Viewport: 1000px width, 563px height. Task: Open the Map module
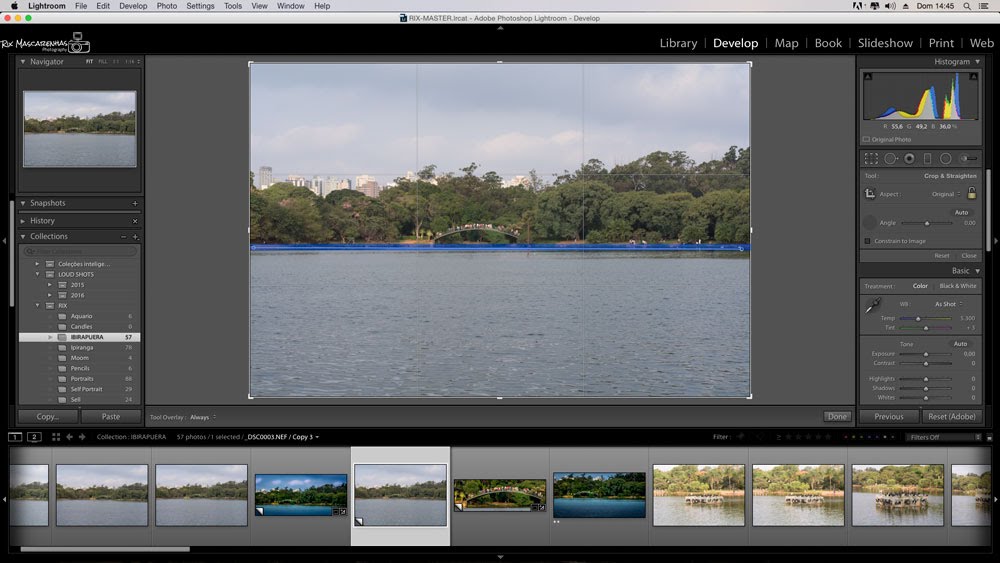[x=786, y=43]
